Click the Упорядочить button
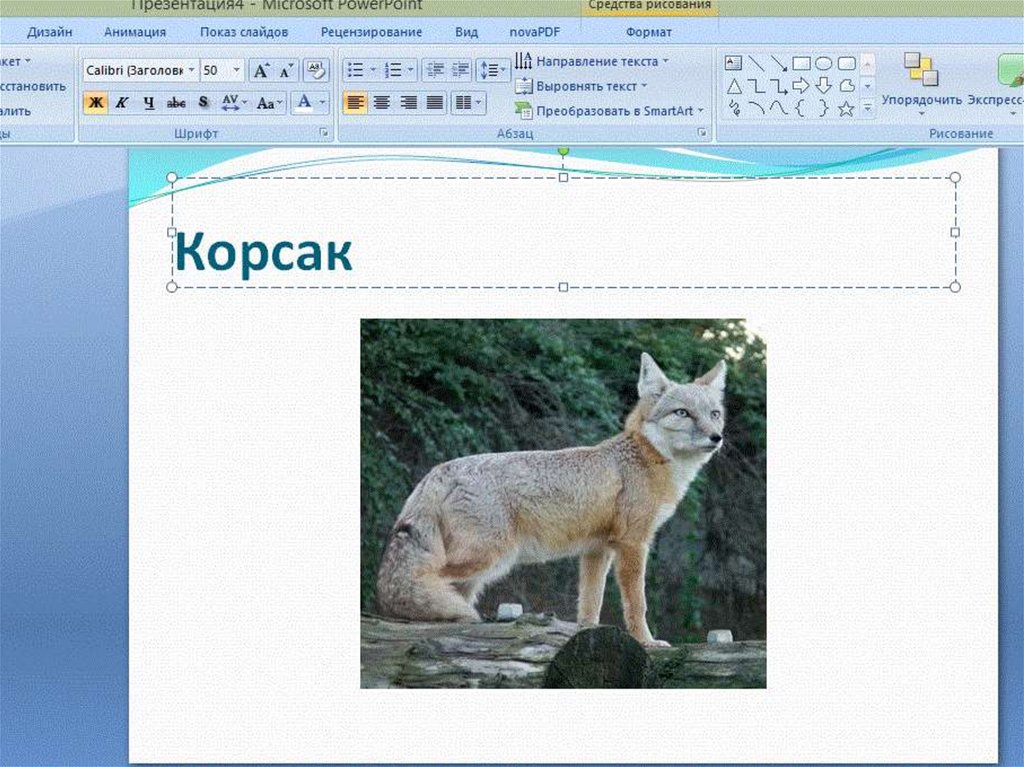The height and width of the screenshot is (767, 1024). pyautogui.click(x=921, y=84)
